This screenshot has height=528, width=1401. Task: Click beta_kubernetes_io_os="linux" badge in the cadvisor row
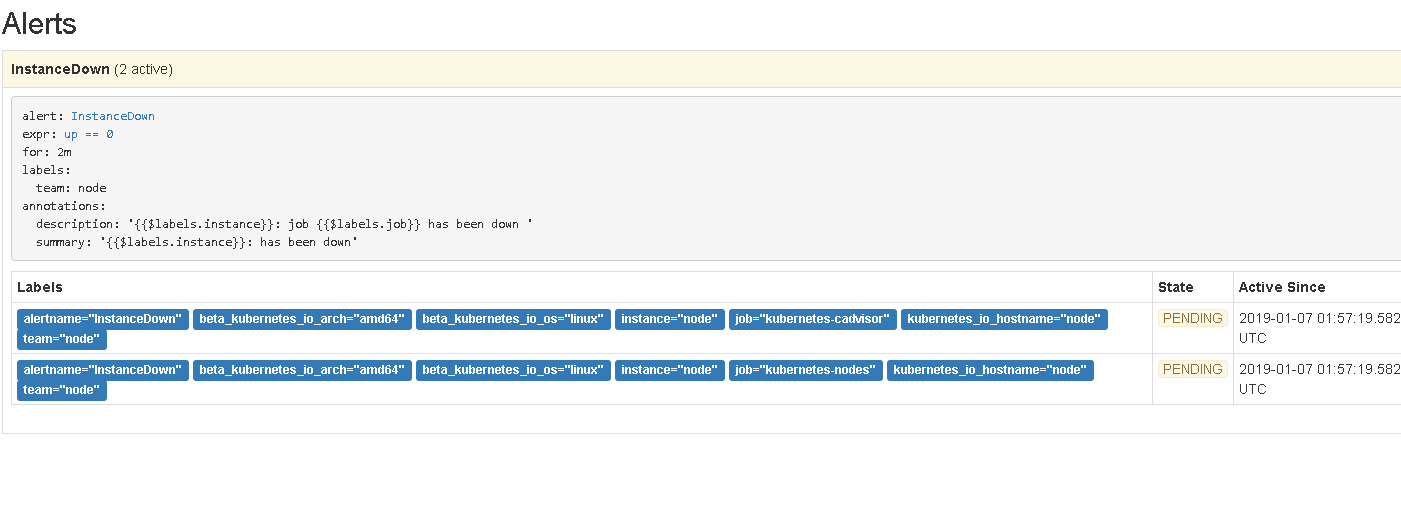[512, 319]
